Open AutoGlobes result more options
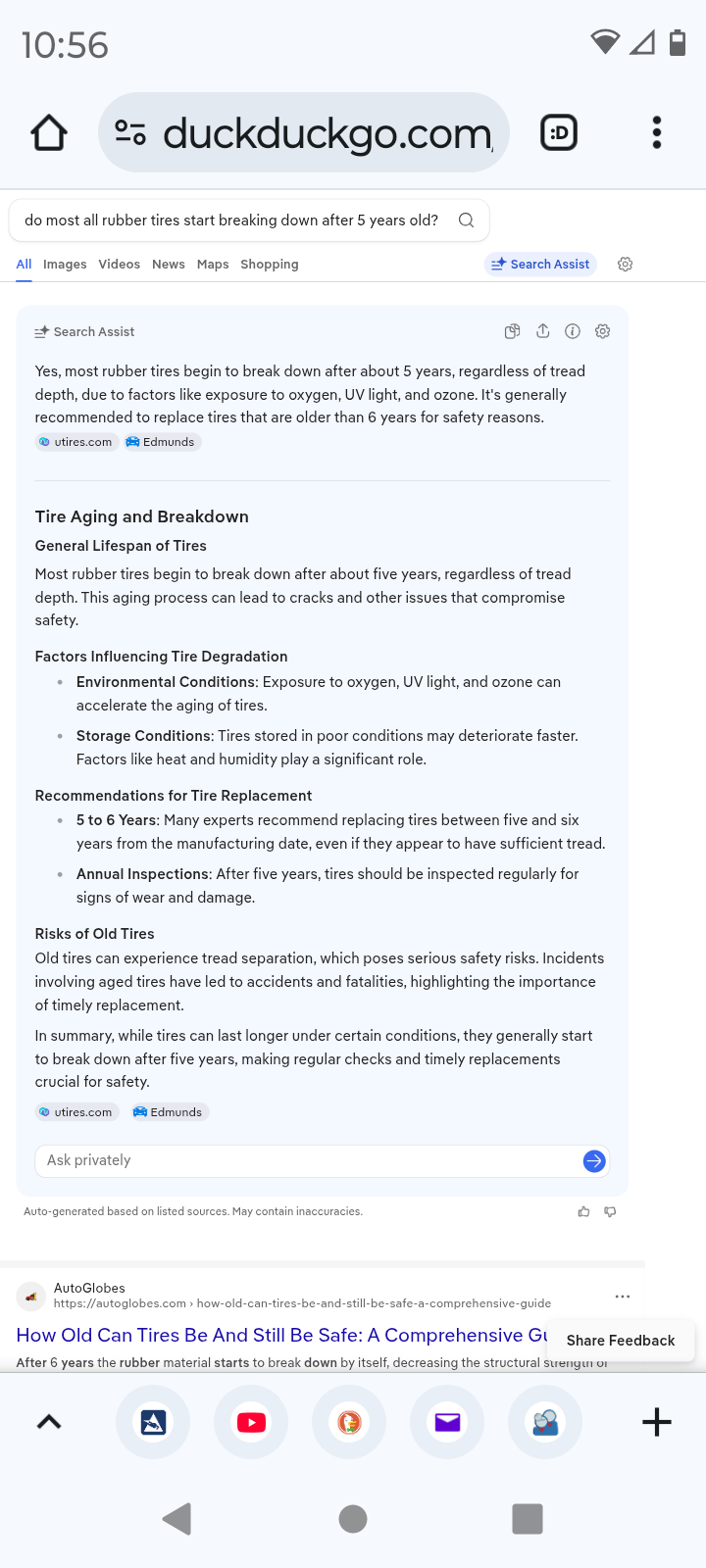Screen dimensions: 706x1568 623,1296
